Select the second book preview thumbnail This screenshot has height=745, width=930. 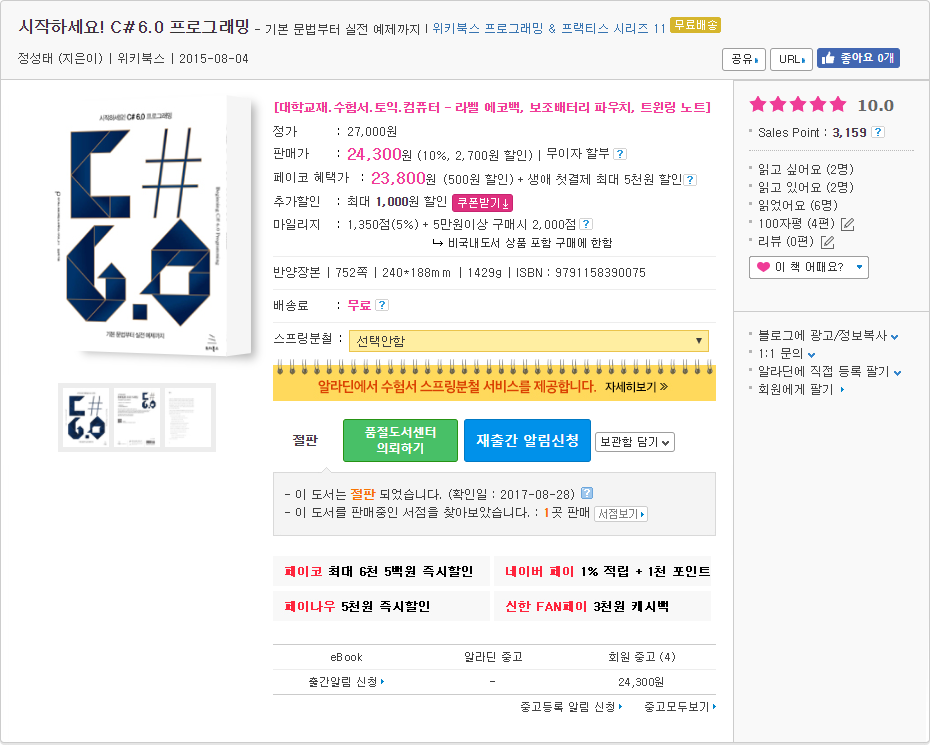coord(137,416)
